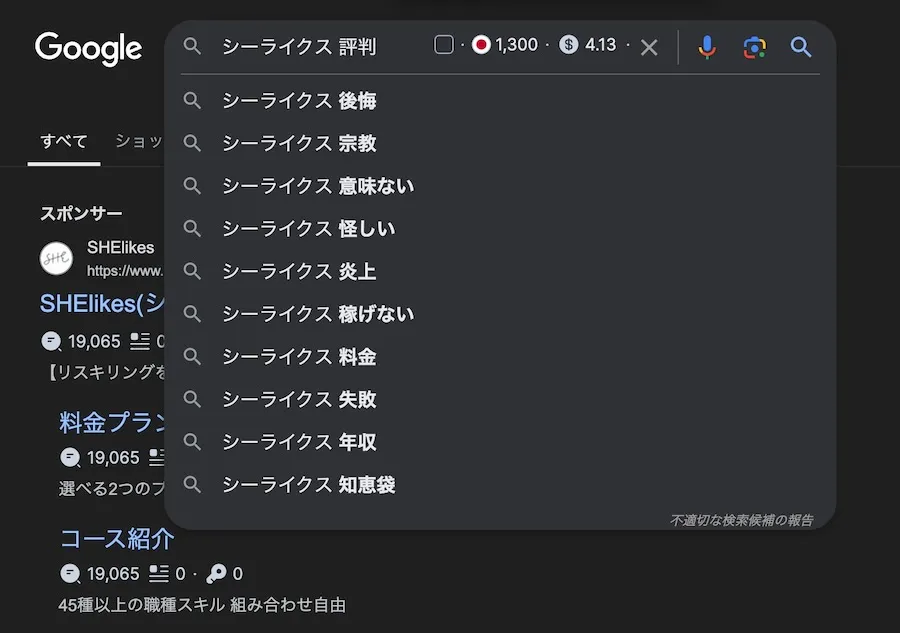Click the スポンサー label
Viewport: 900px width, 633px height.
(81, 213)
